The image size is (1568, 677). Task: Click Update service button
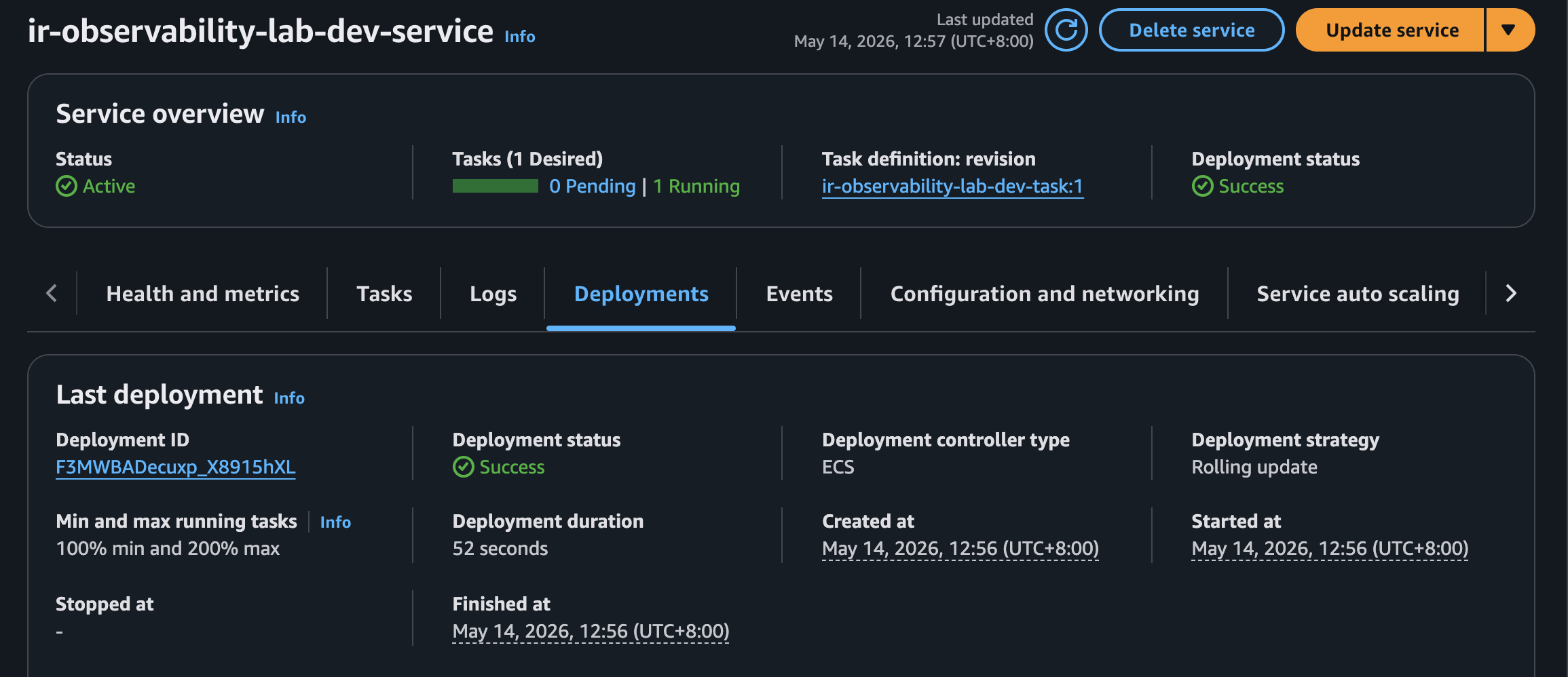(1391, 30)
